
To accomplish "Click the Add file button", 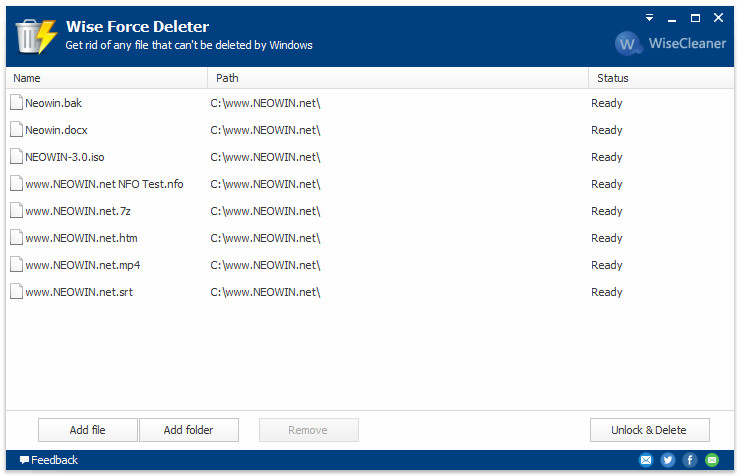I will tap(88, 430).
